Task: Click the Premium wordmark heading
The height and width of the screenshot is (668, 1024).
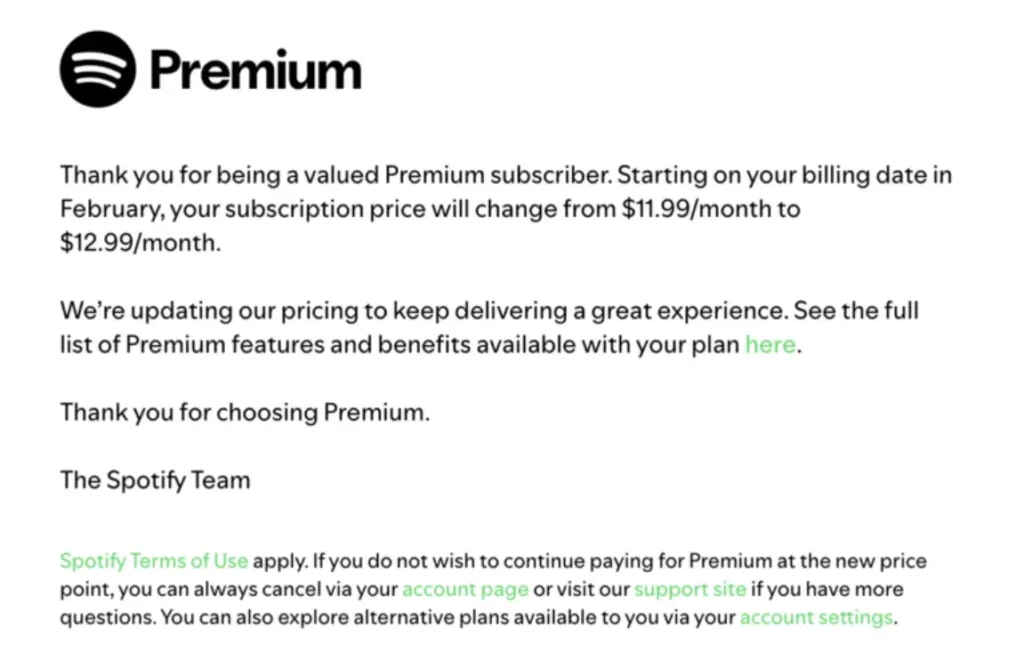Action: [x=255, y=70]
